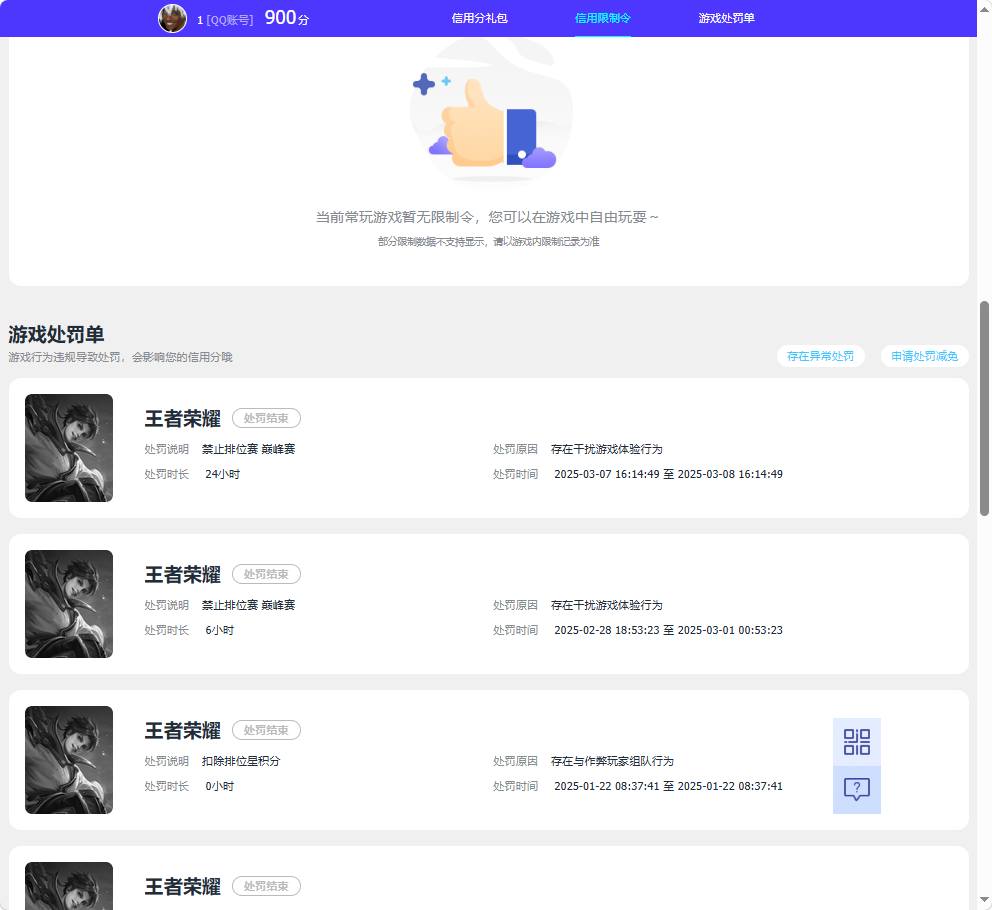Open the QR code icon
Viewport: 992px width, 910px height.
[x=857, y=742]
